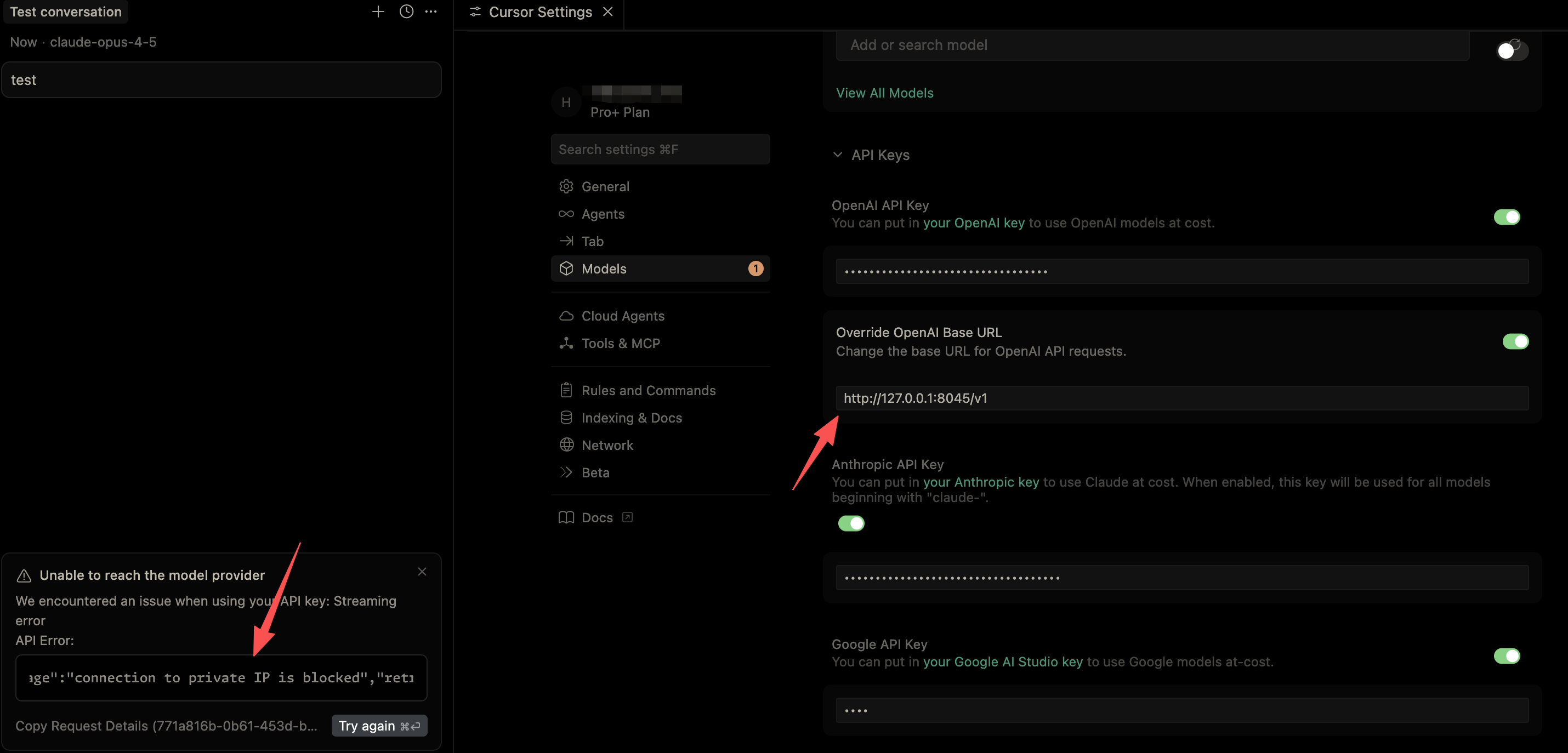Image resolution: width=1568 pixels, height=753 pixels.
Task: Switch to the Cursor Settings tab
Action: (x=539, y=12)
